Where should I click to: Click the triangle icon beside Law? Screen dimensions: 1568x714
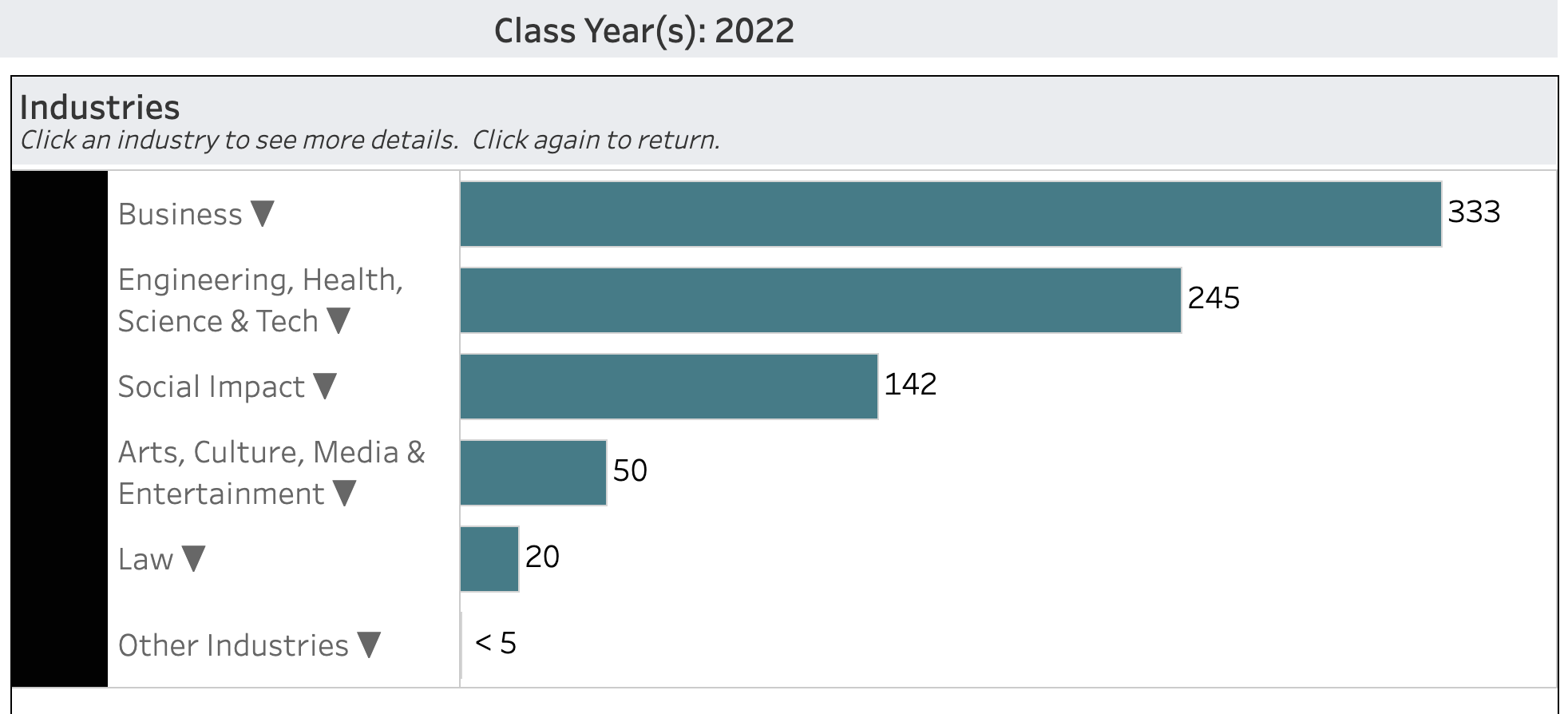point(193,558)
